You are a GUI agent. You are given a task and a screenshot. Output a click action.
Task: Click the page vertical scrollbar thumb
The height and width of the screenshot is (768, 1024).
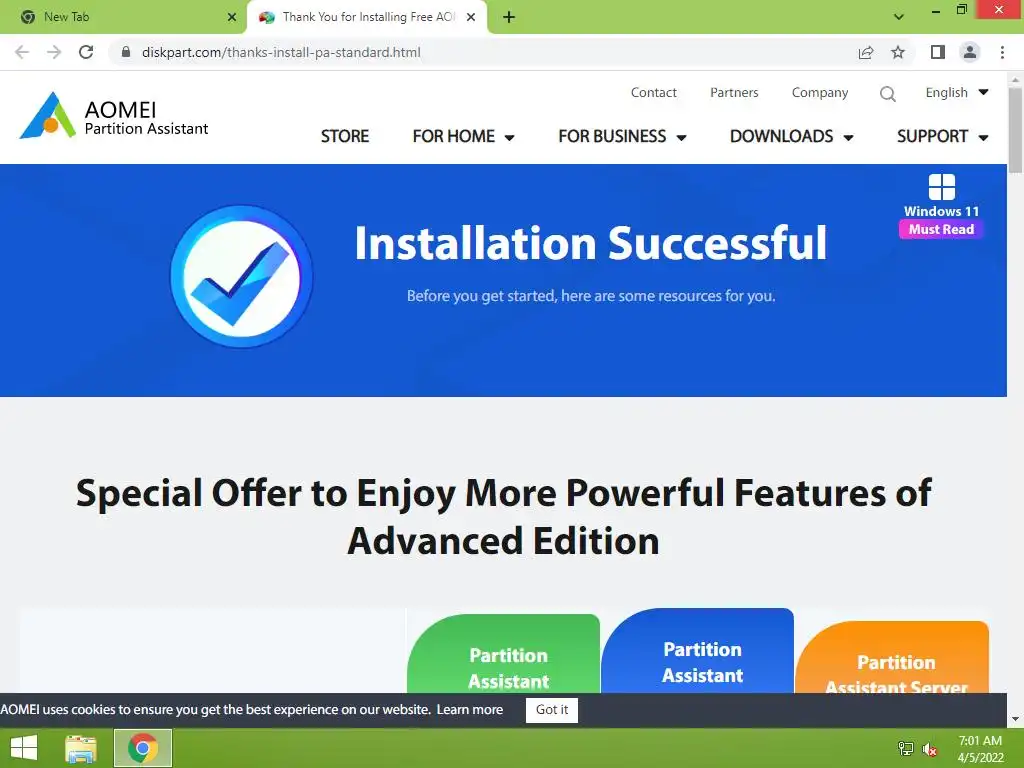[x=1015, y=130]
